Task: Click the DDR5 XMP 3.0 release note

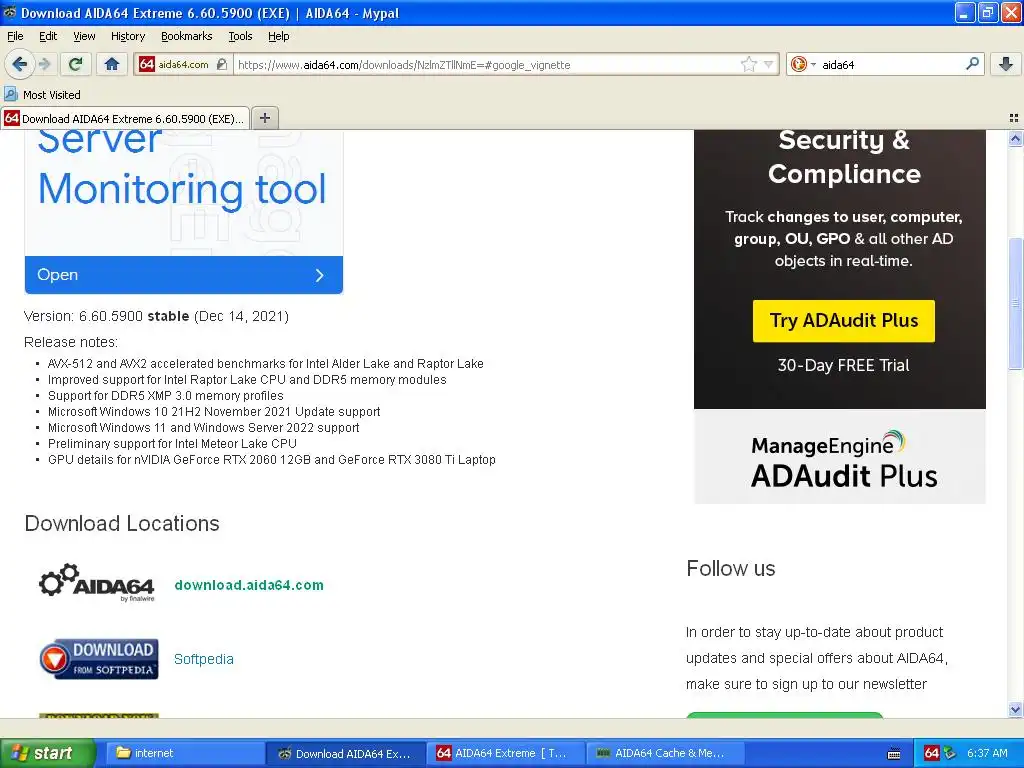Action: [165, 396]
